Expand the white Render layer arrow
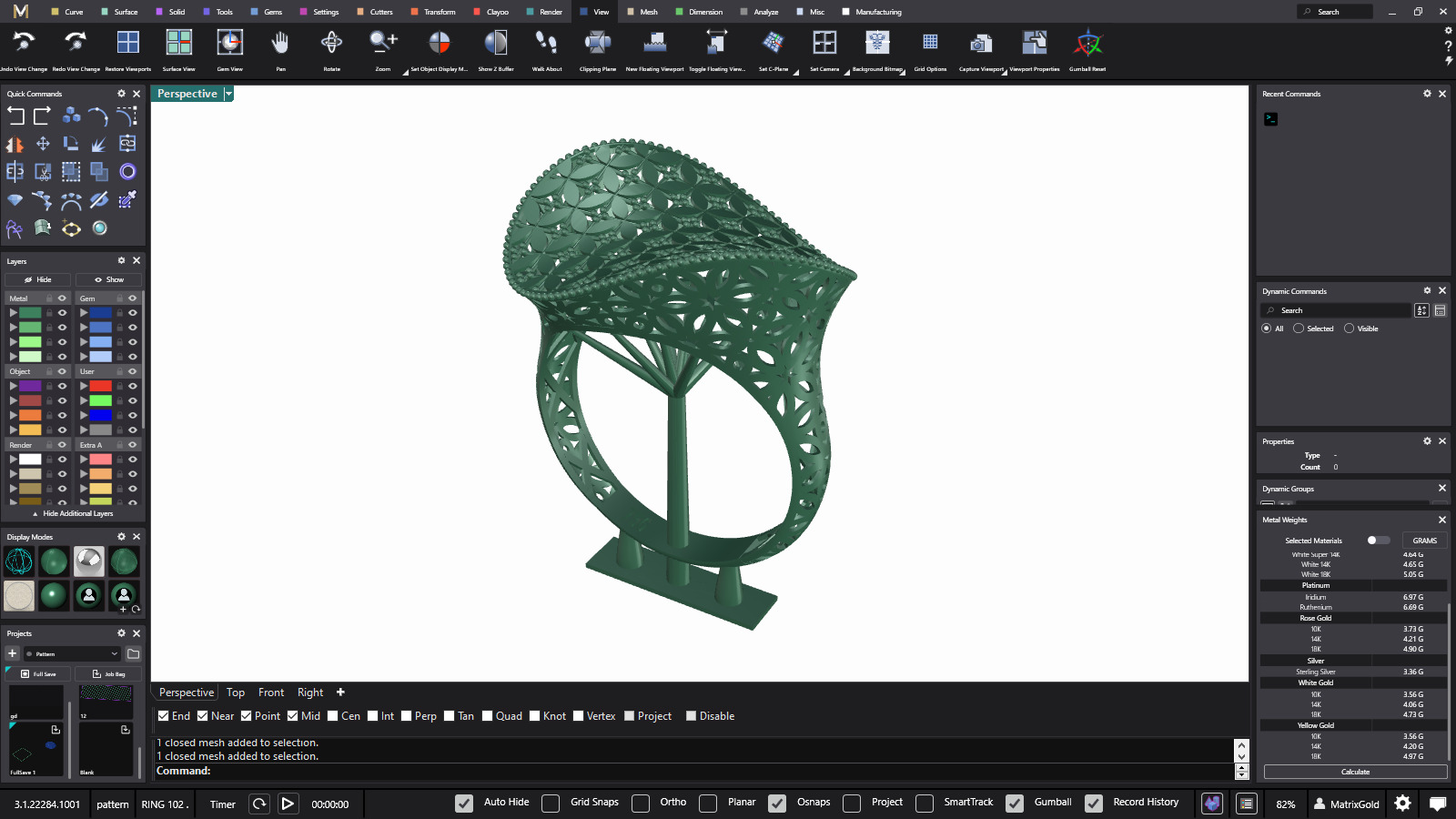Screen dimensions: 1456x819 13,460
